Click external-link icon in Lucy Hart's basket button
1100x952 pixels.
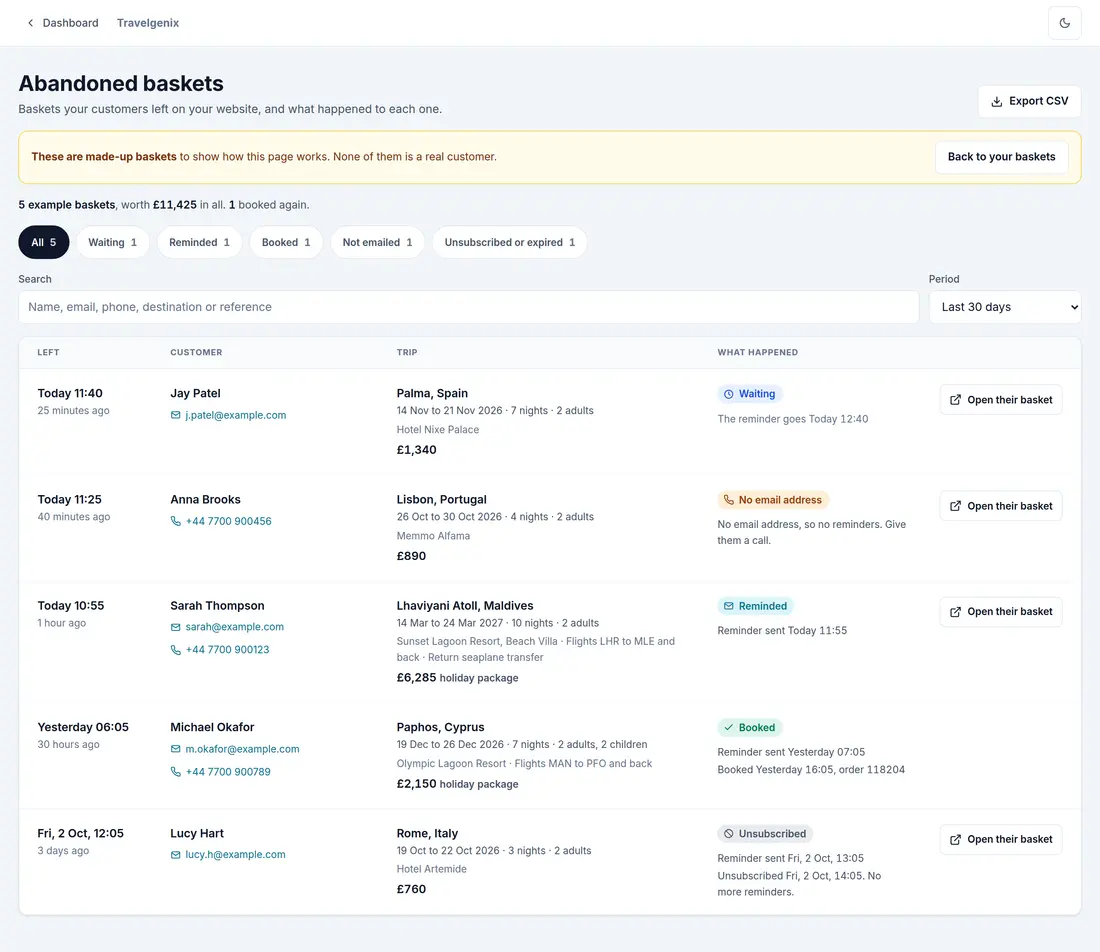955,840
